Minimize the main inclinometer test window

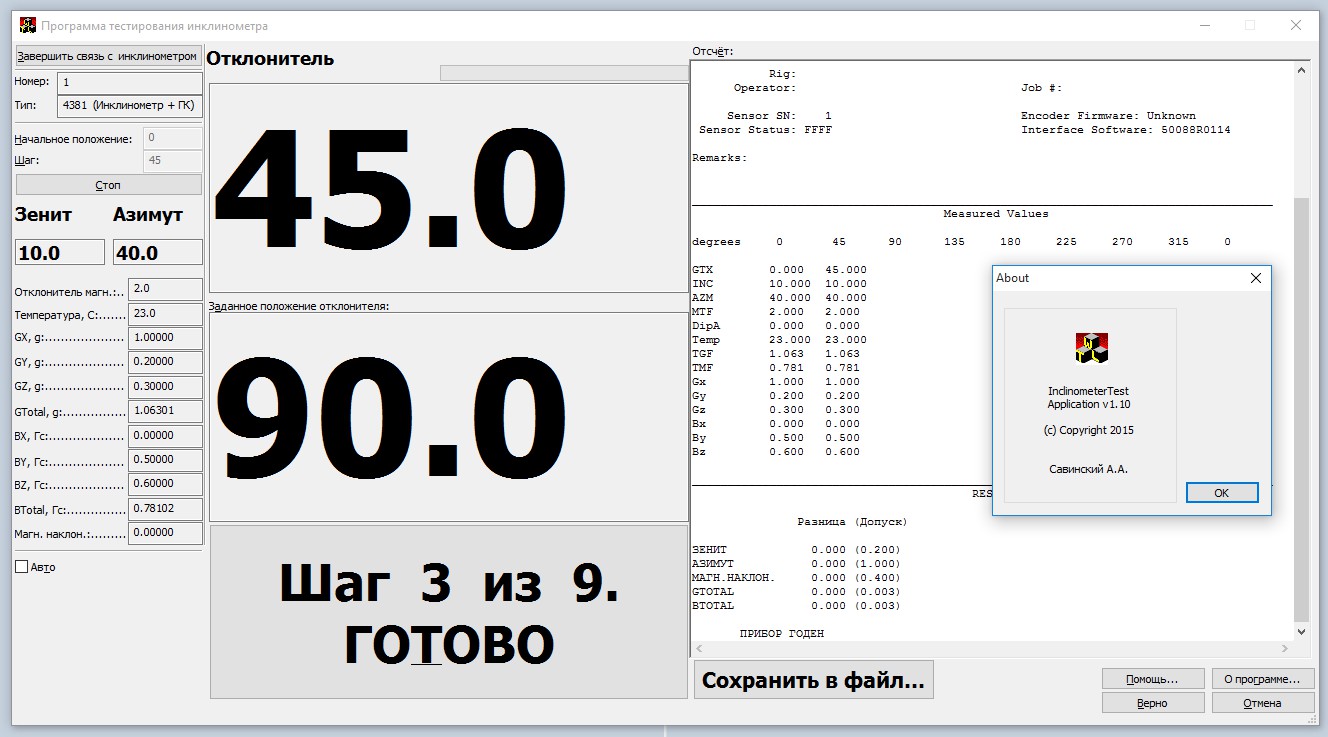tap(1204, 25)
